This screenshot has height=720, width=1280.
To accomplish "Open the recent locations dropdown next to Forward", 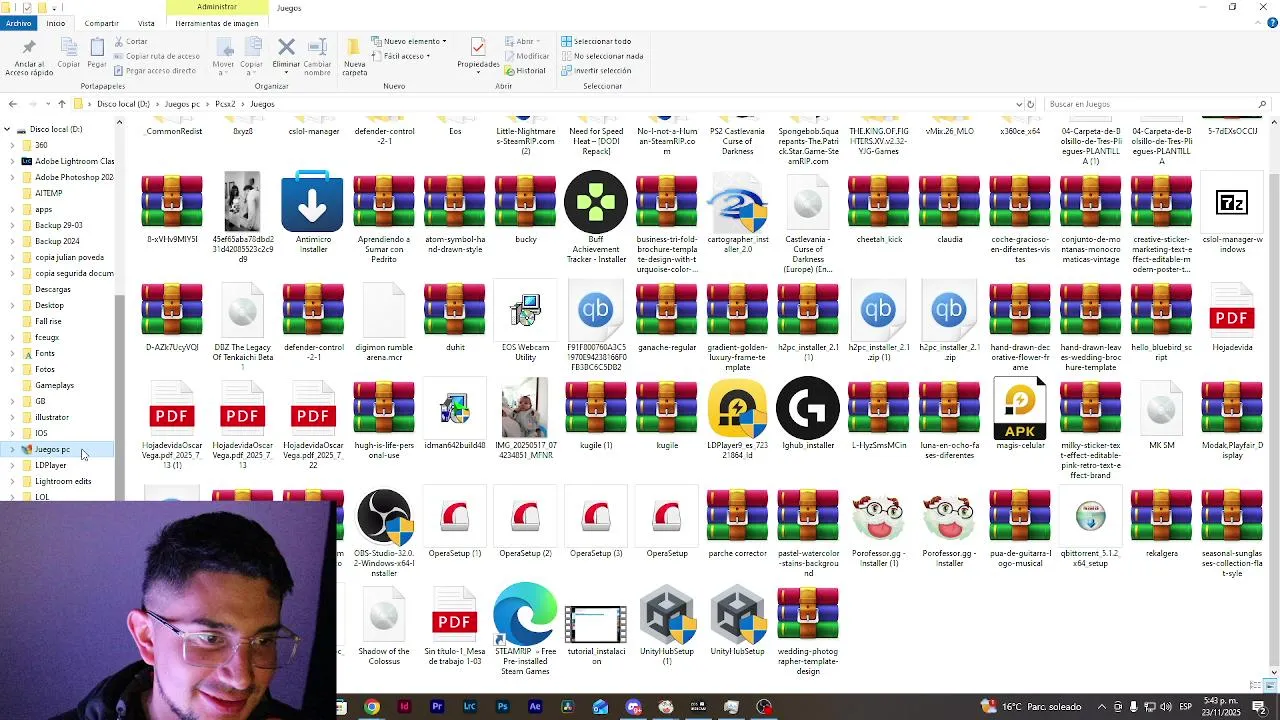I will pyautogui.click(x=47, y=104).
